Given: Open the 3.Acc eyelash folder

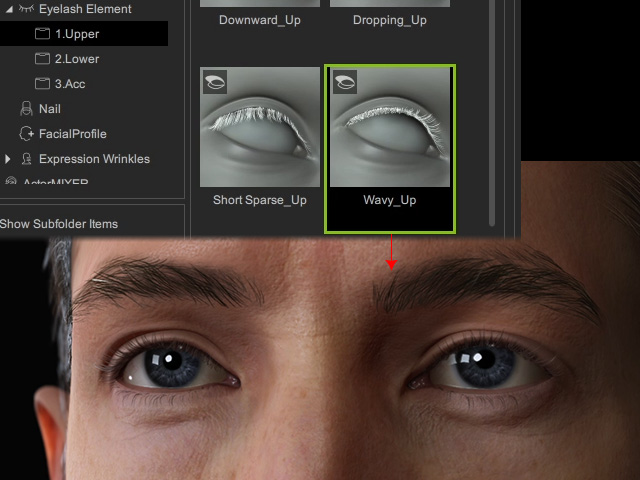Looking at the screenshot, I should (72, 84).
